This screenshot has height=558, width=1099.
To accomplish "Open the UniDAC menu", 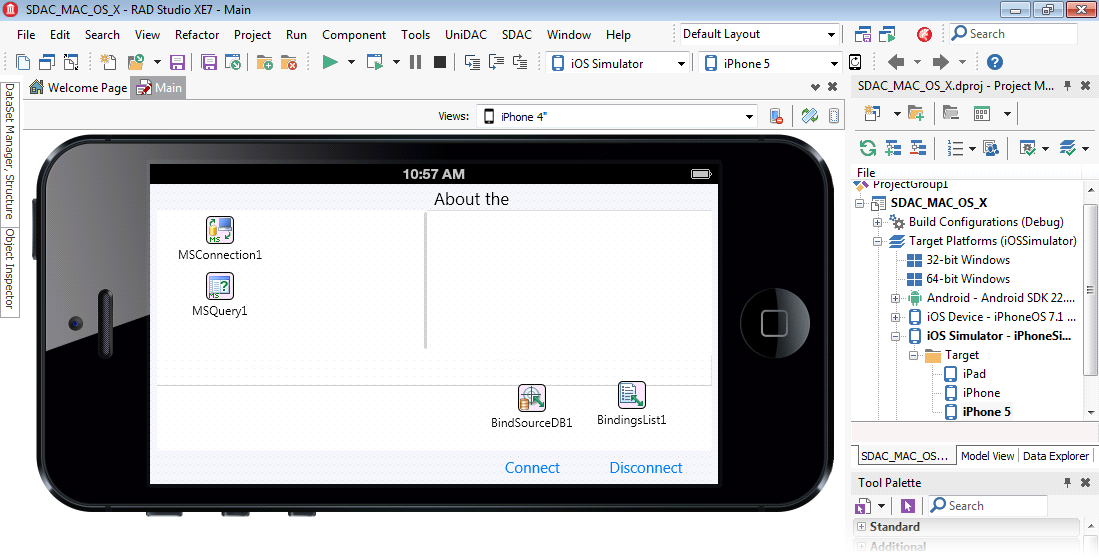I will pyautogui.click(x=465, y=34).
